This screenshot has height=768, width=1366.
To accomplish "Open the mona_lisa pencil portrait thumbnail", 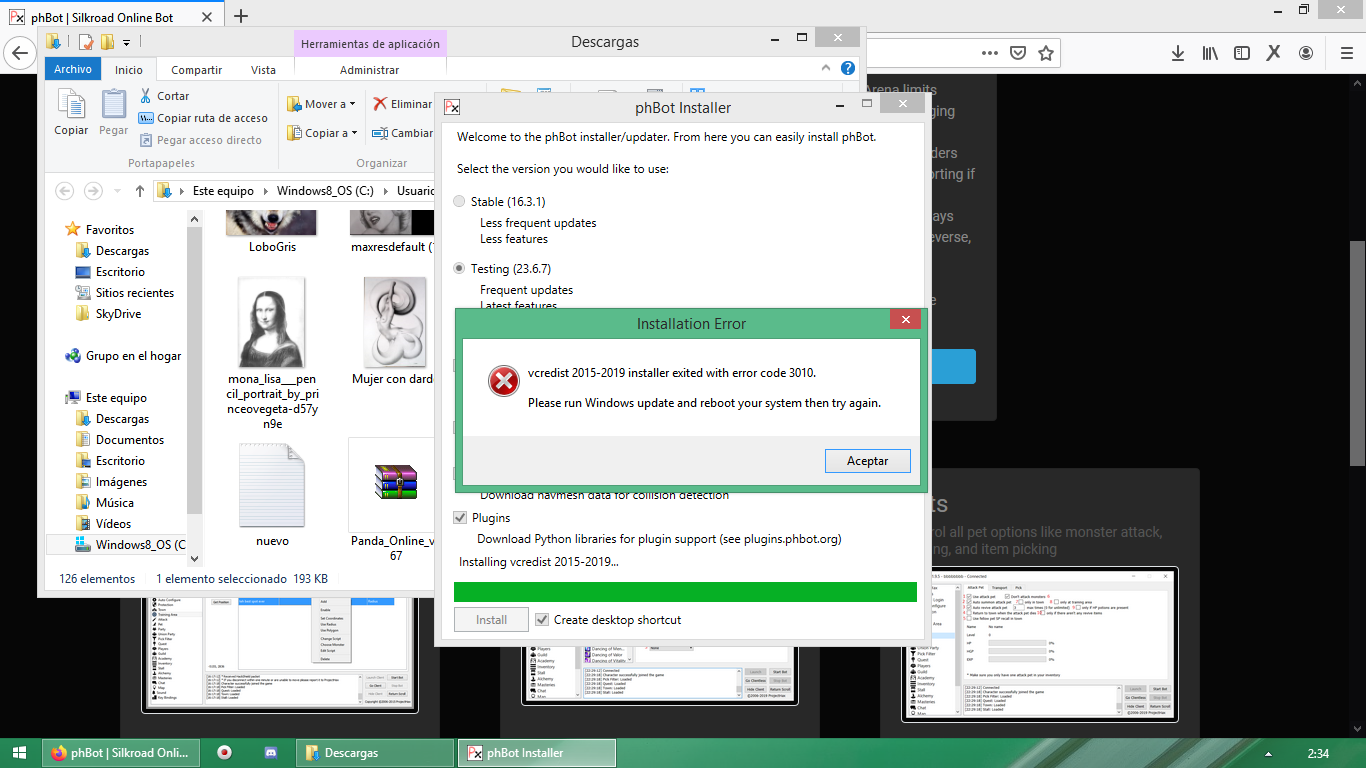I will tap(271, 322).
